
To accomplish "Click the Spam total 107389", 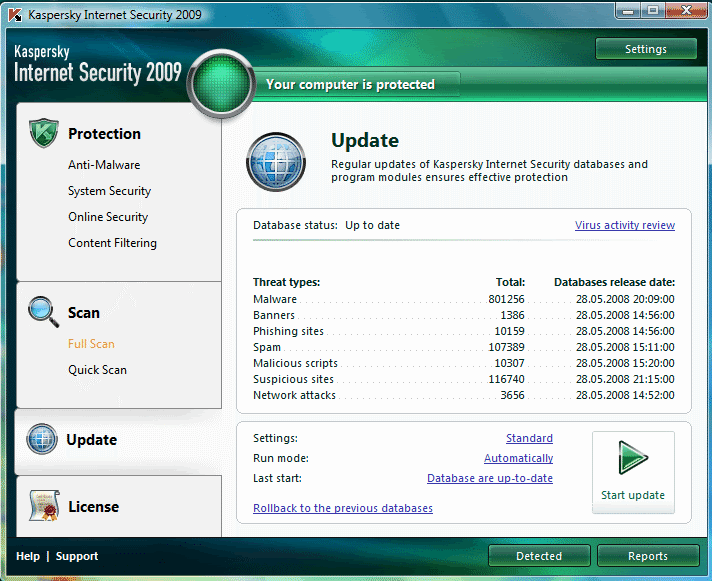I will point(506,347).
